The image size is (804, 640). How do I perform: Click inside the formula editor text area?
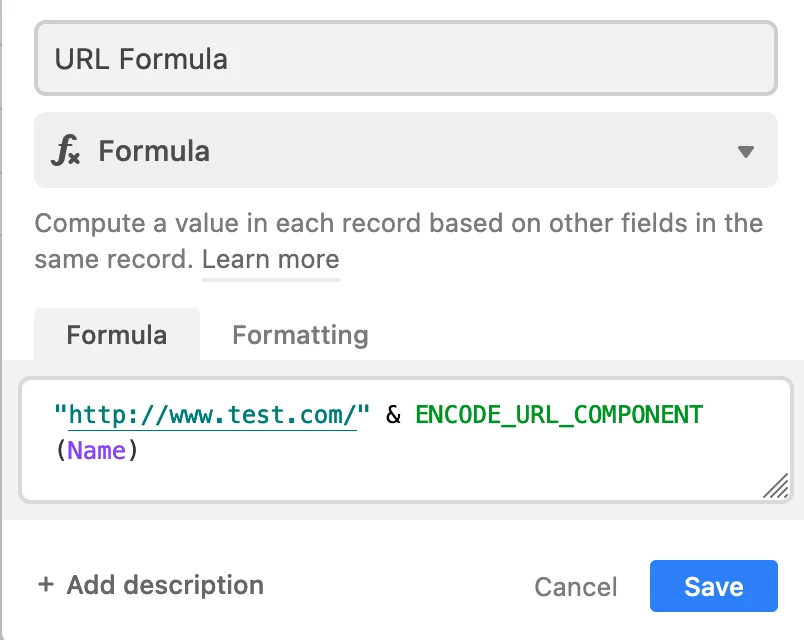tap(406, 440)
